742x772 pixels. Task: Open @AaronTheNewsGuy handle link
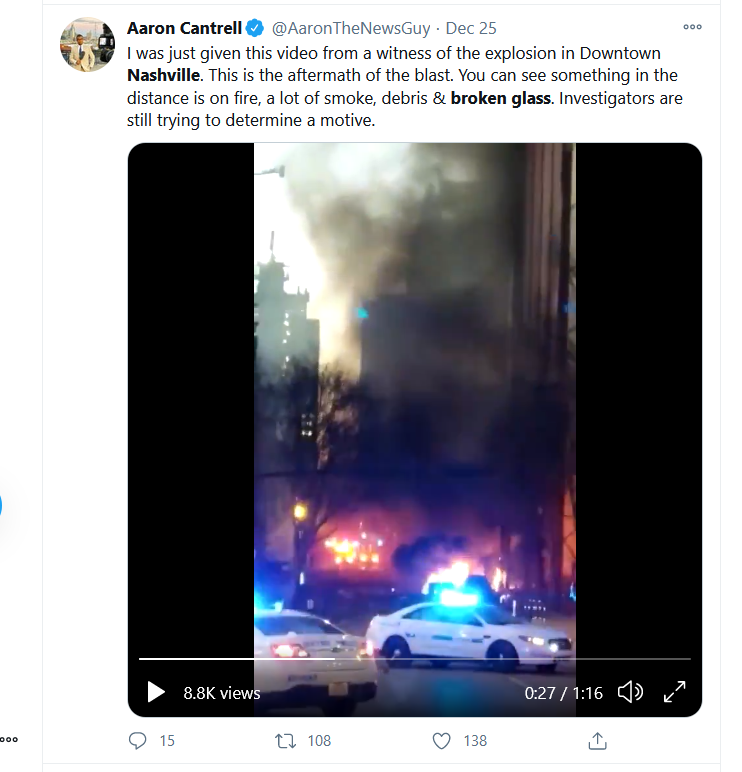click(351, 29)
